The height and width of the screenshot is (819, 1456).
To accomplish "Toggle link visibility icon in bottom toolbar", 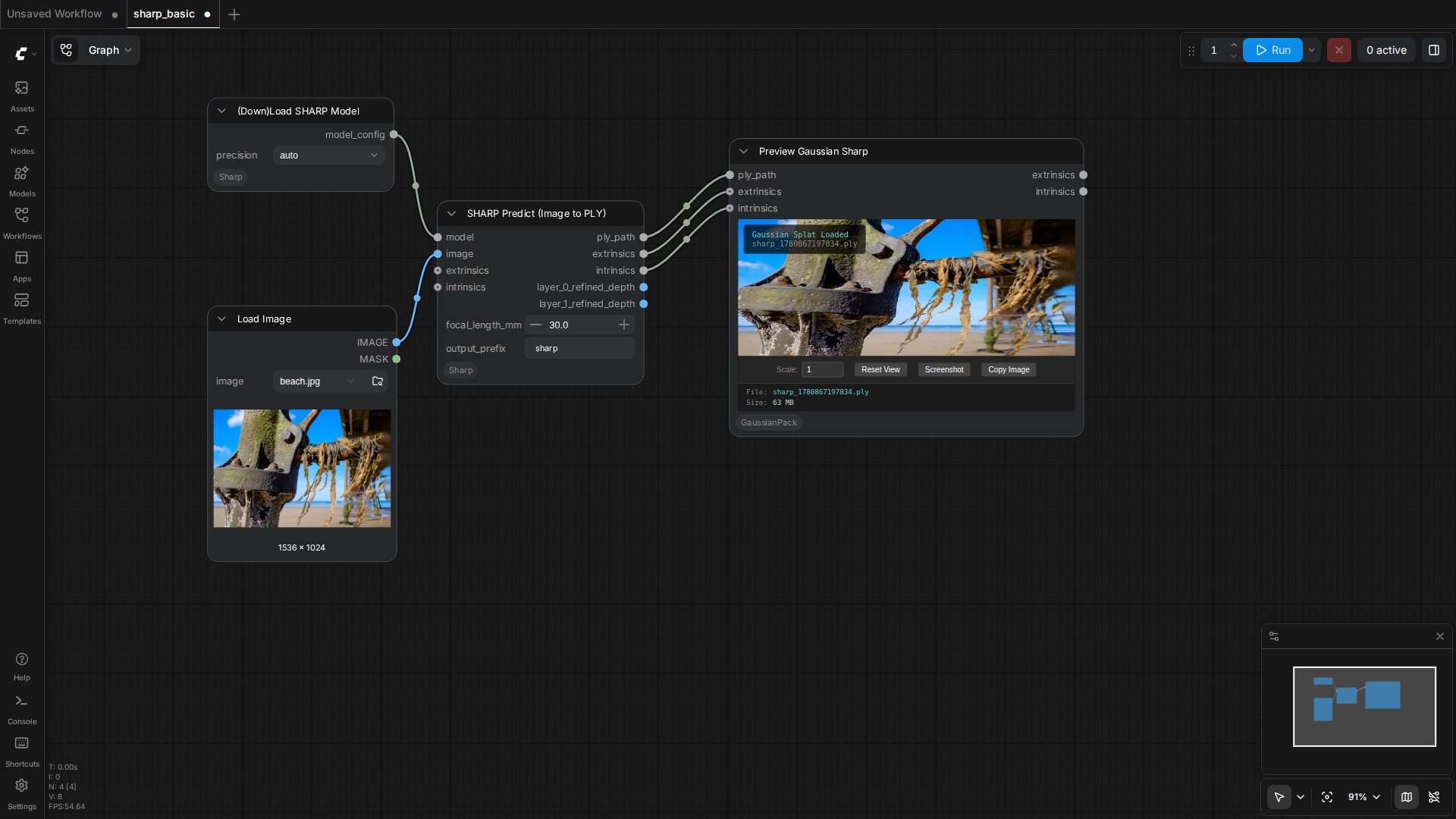I will 1434,797.
